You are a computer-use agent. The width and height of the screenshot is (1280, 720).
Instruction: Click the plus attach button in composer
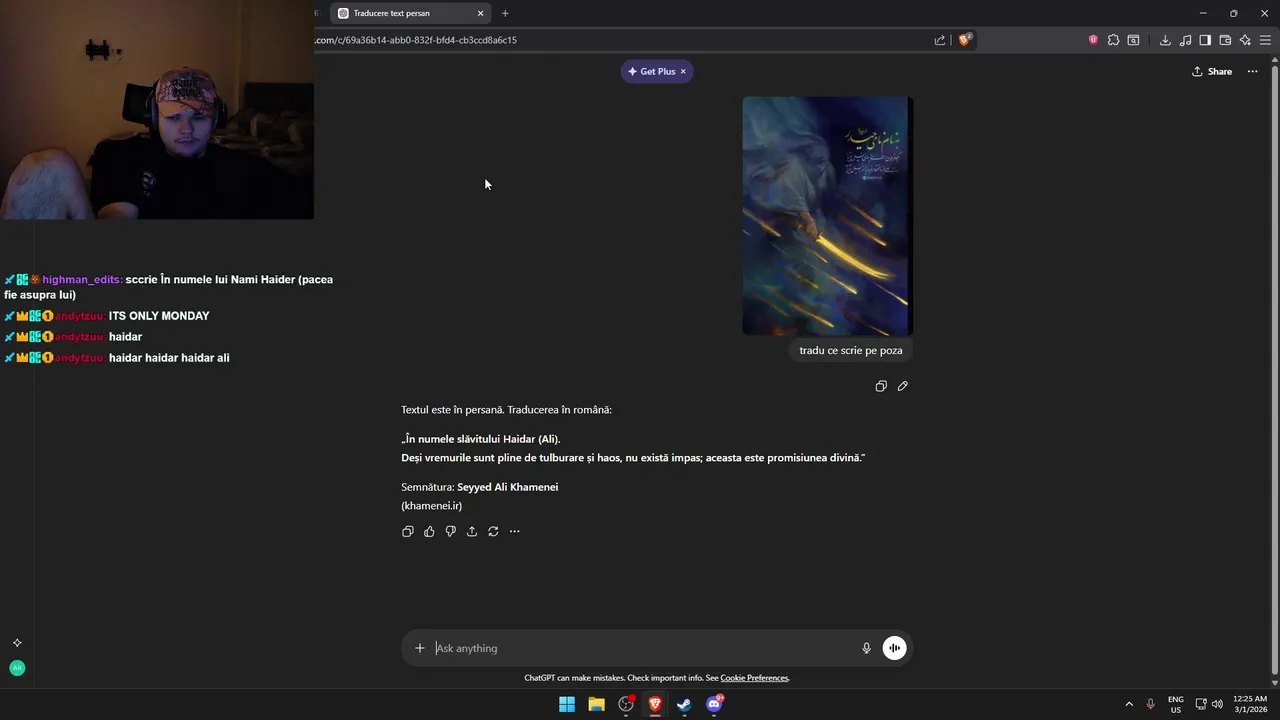pos(420,648)
